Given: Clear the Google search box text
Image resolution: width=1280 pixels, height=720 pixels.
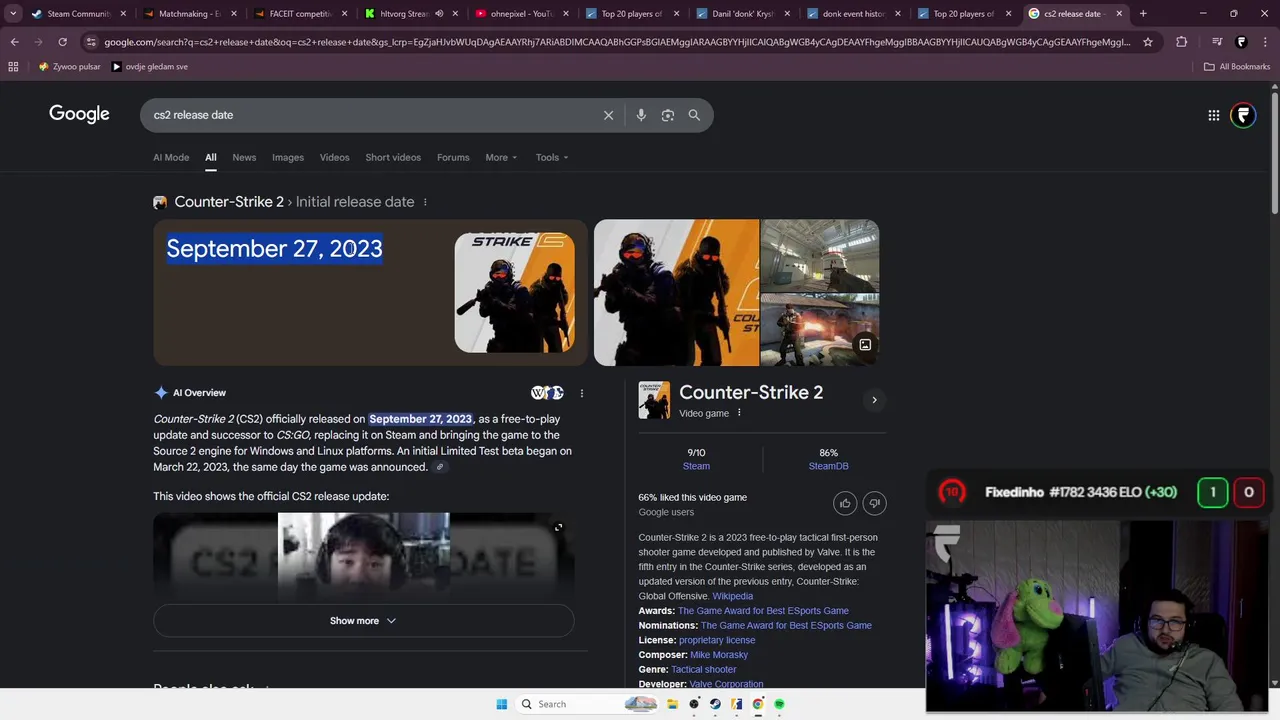Looking at the screenshot, I should tap(608, 115).
